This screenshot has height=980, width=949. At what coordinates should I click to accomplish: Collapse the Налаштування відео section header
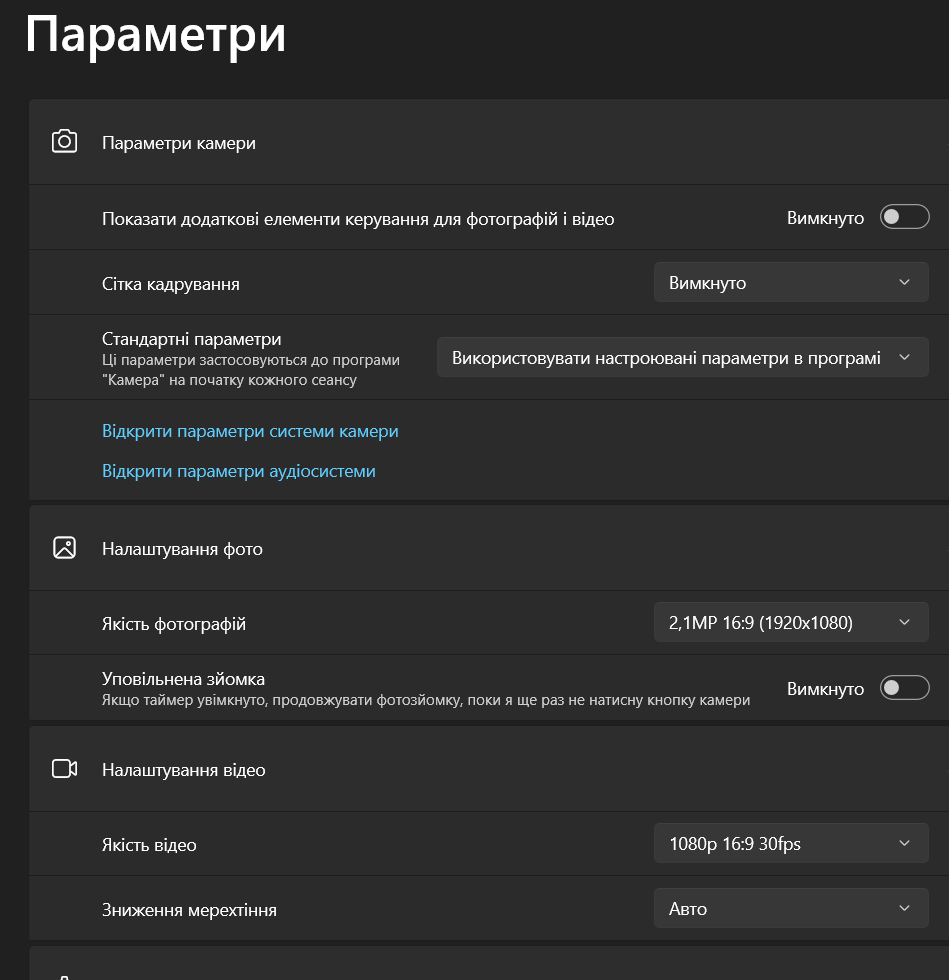click(489, 769)
